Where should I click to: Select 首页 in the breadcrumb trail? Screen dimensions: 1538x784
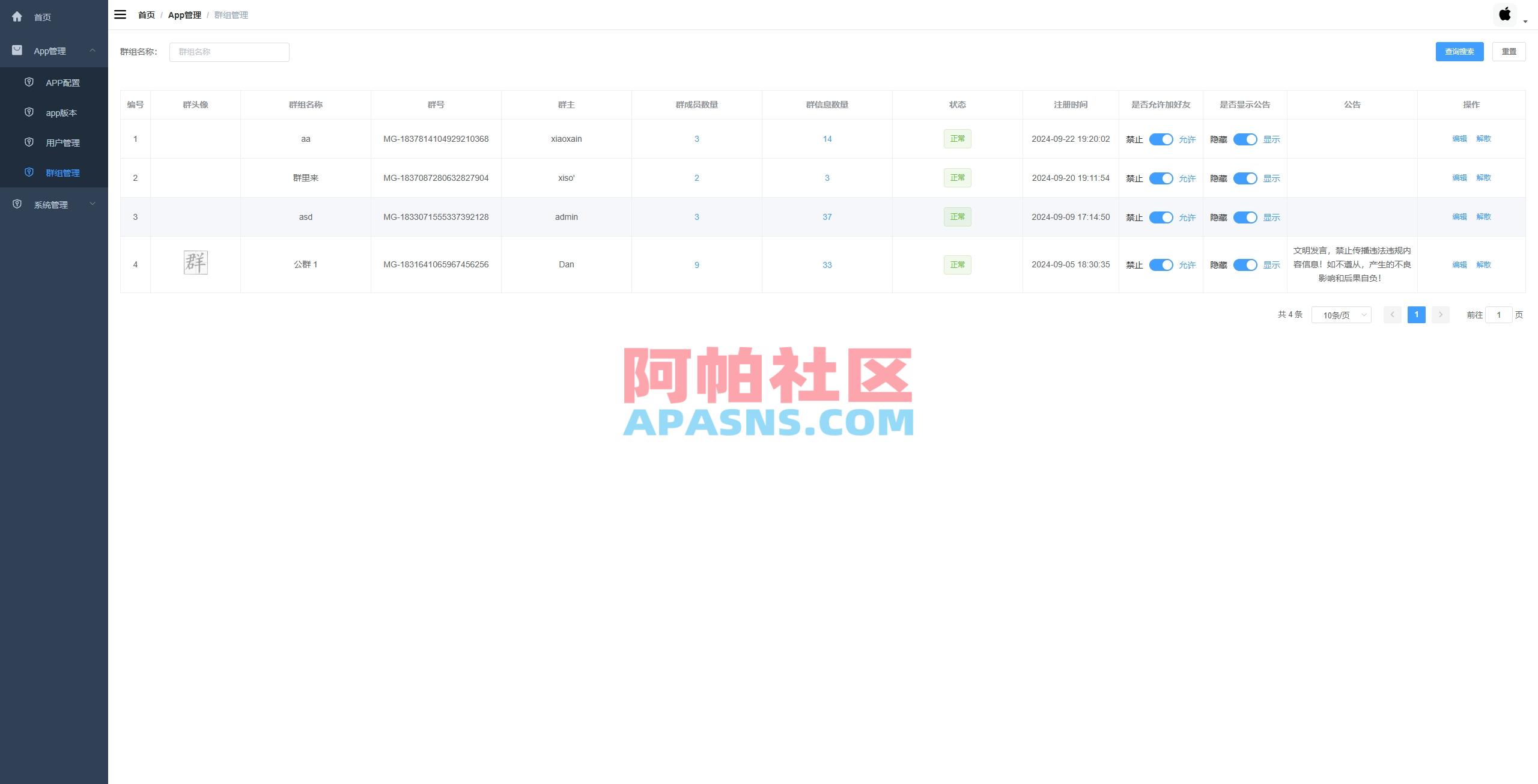pos(146,15)
